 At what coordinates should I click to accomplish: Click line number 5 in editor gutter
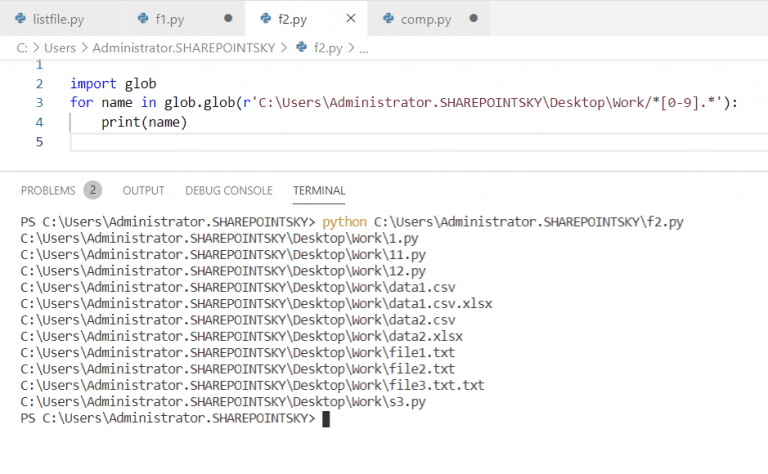click(39, 142)
